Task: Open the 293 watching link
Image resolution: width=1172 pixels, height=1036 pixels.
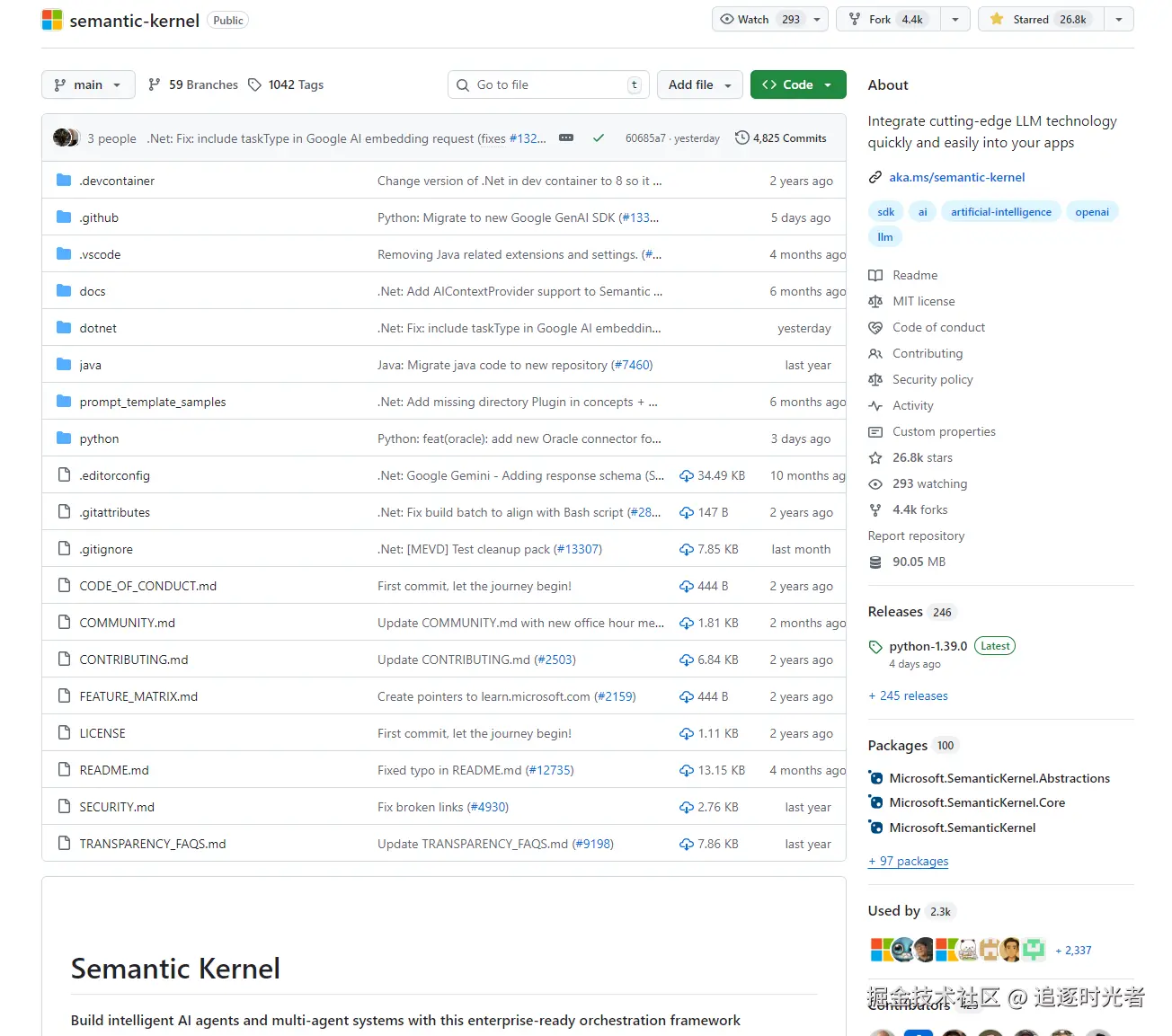Action: 930,483
